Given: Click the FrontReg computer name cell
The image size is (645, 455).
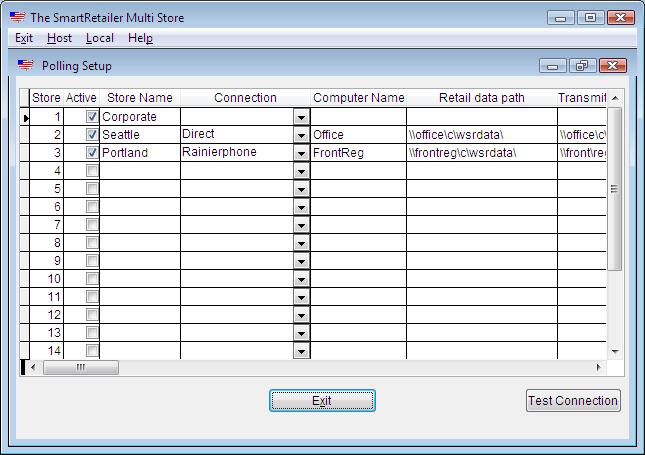Looking at the screenshot, I should (358, 153).
